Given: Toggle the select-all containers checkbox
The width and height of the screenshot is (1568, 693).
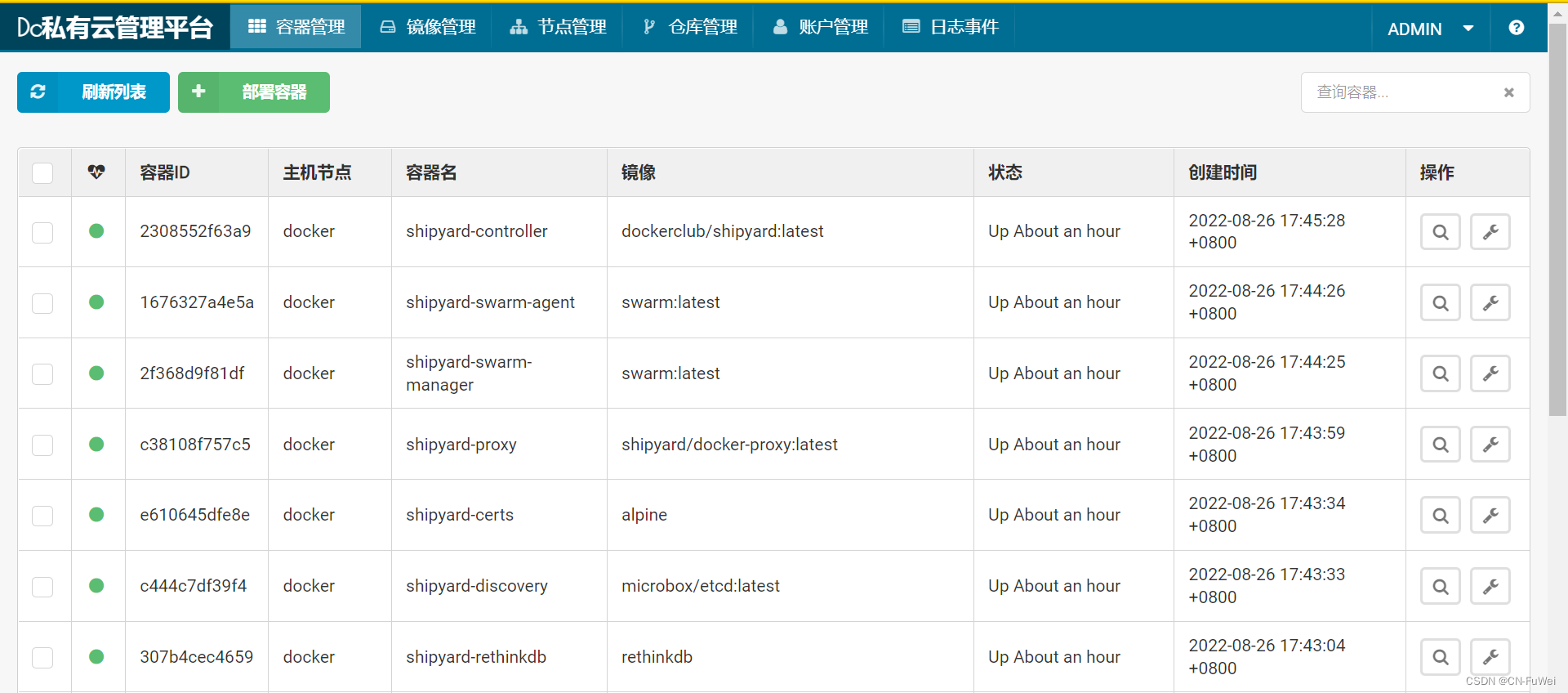Looking at the screenshot, I should tap(42, 173).
